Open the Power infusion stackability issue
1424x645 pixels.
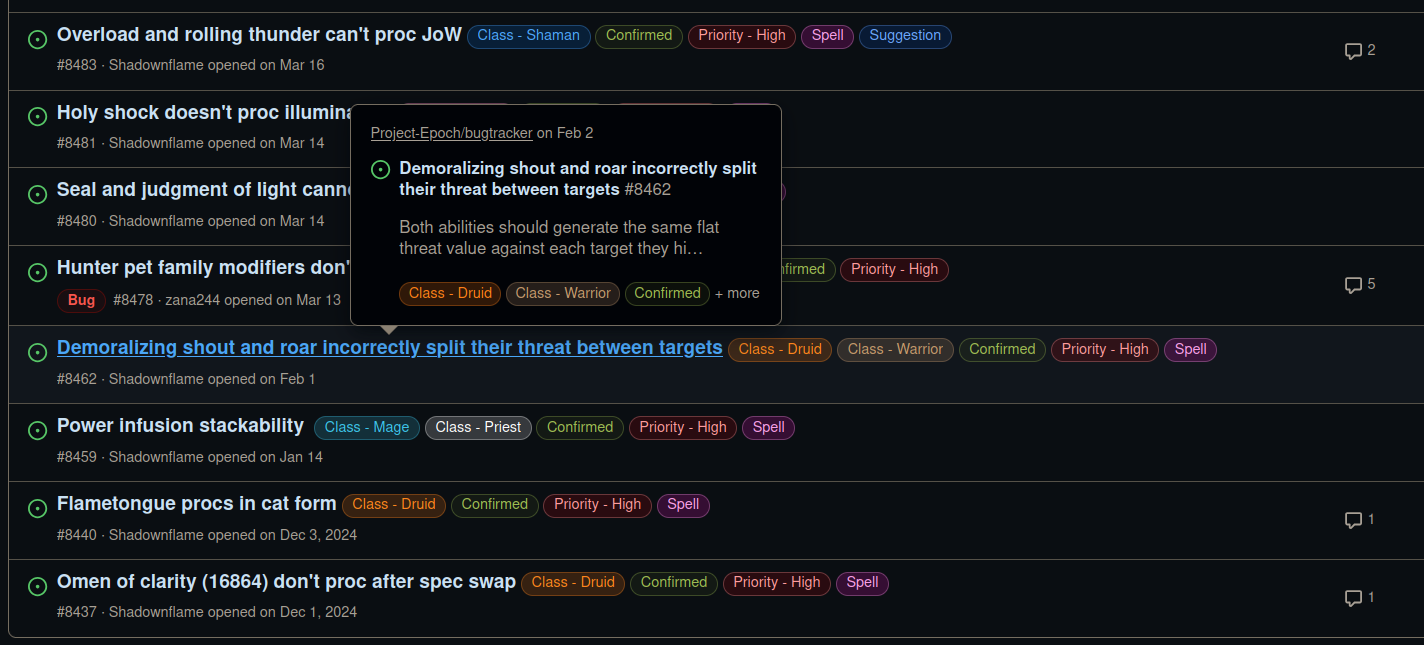pos(180,426)
